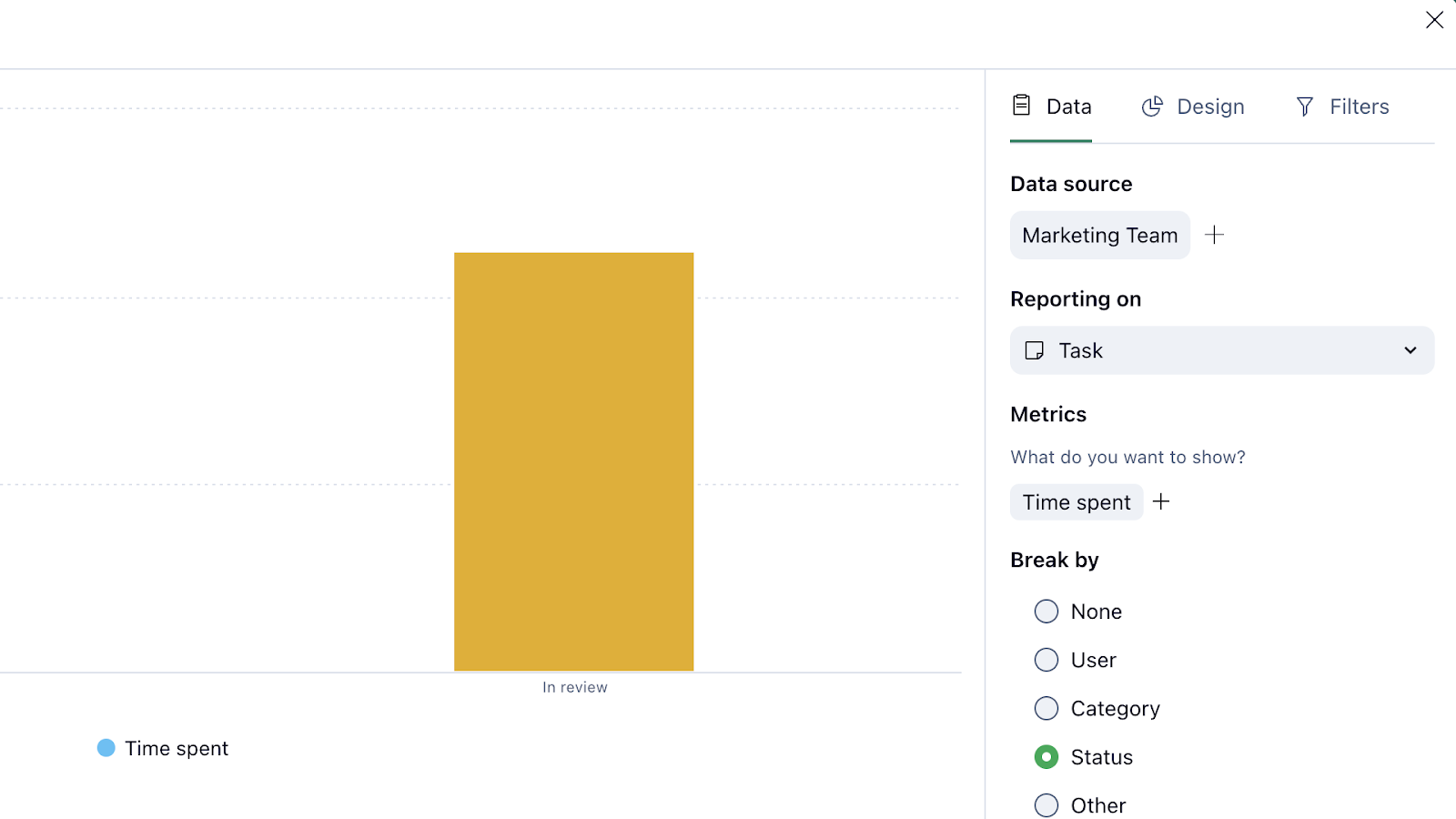
Task: Click the 'What do you want to show?' text
Action: pyautogui.click(x=1127, y=457)
